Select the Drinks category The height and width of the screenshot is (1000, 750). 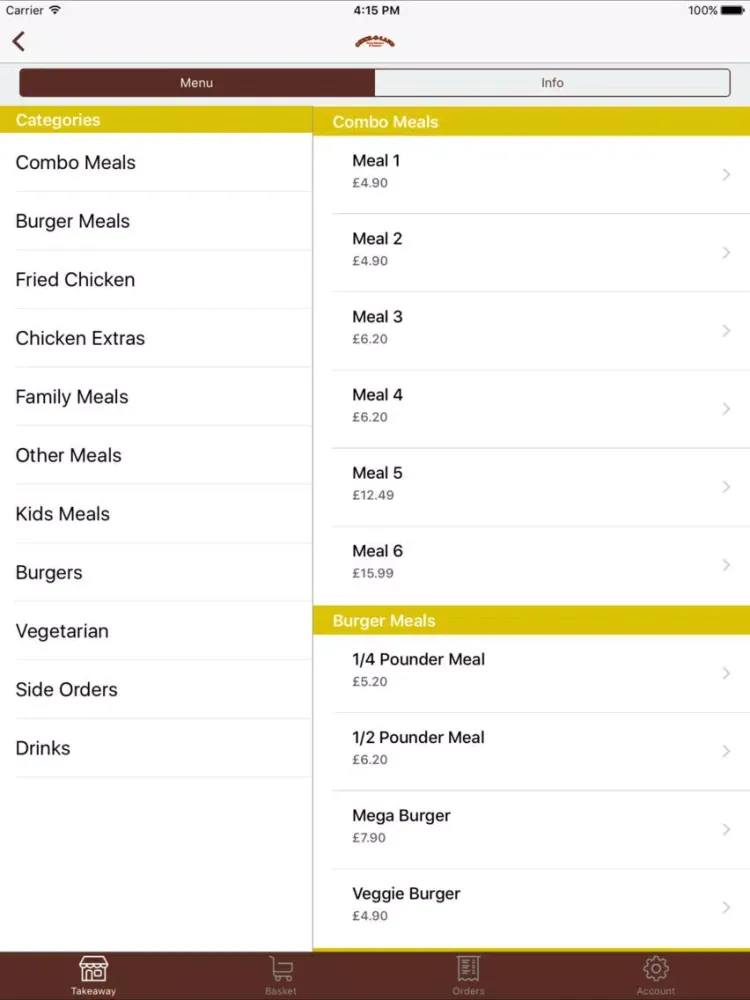click(x=156, y=748)
